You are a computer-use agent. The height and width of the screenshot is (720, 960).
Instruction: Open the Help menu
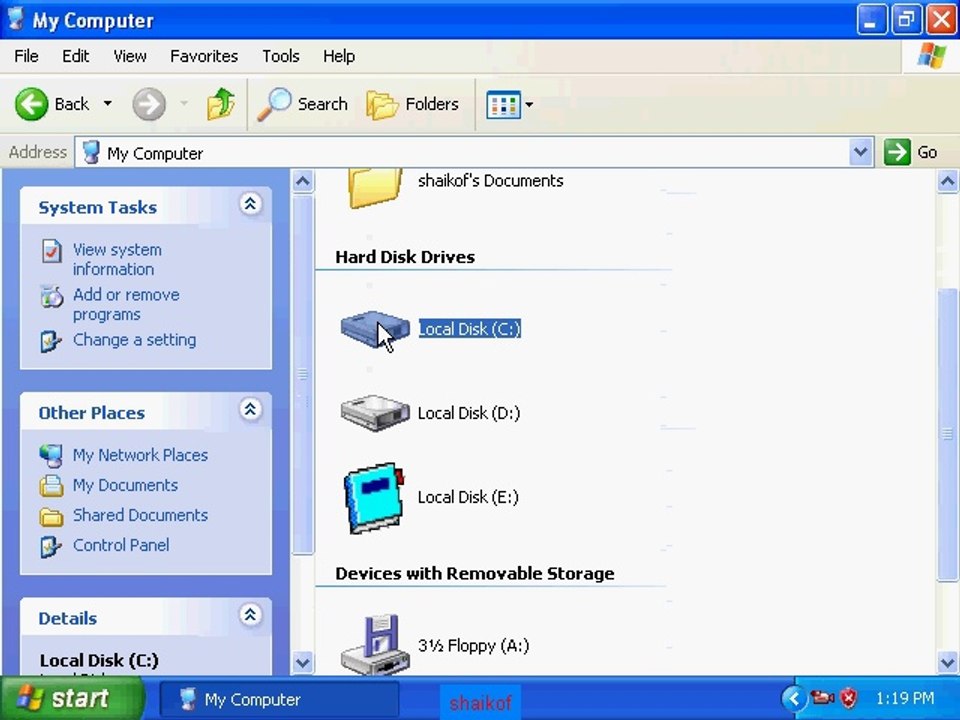(x=339, y=56)
